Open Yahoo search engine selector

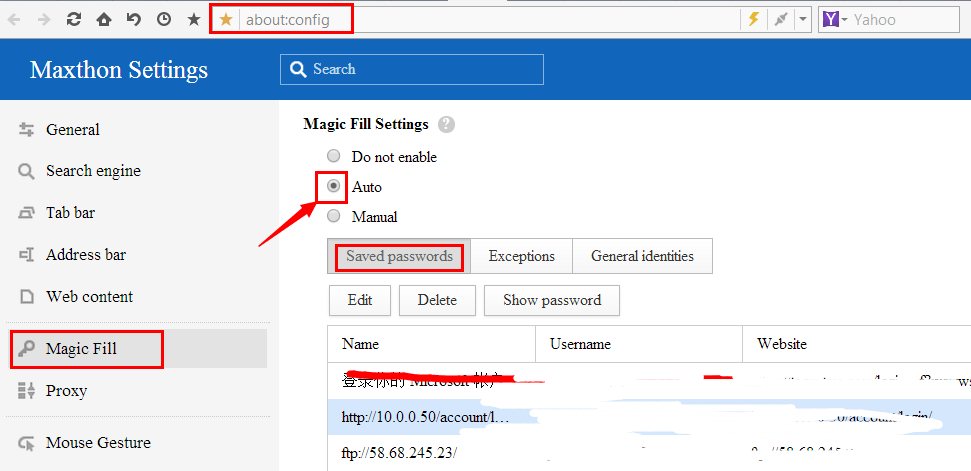pos(835,20)
